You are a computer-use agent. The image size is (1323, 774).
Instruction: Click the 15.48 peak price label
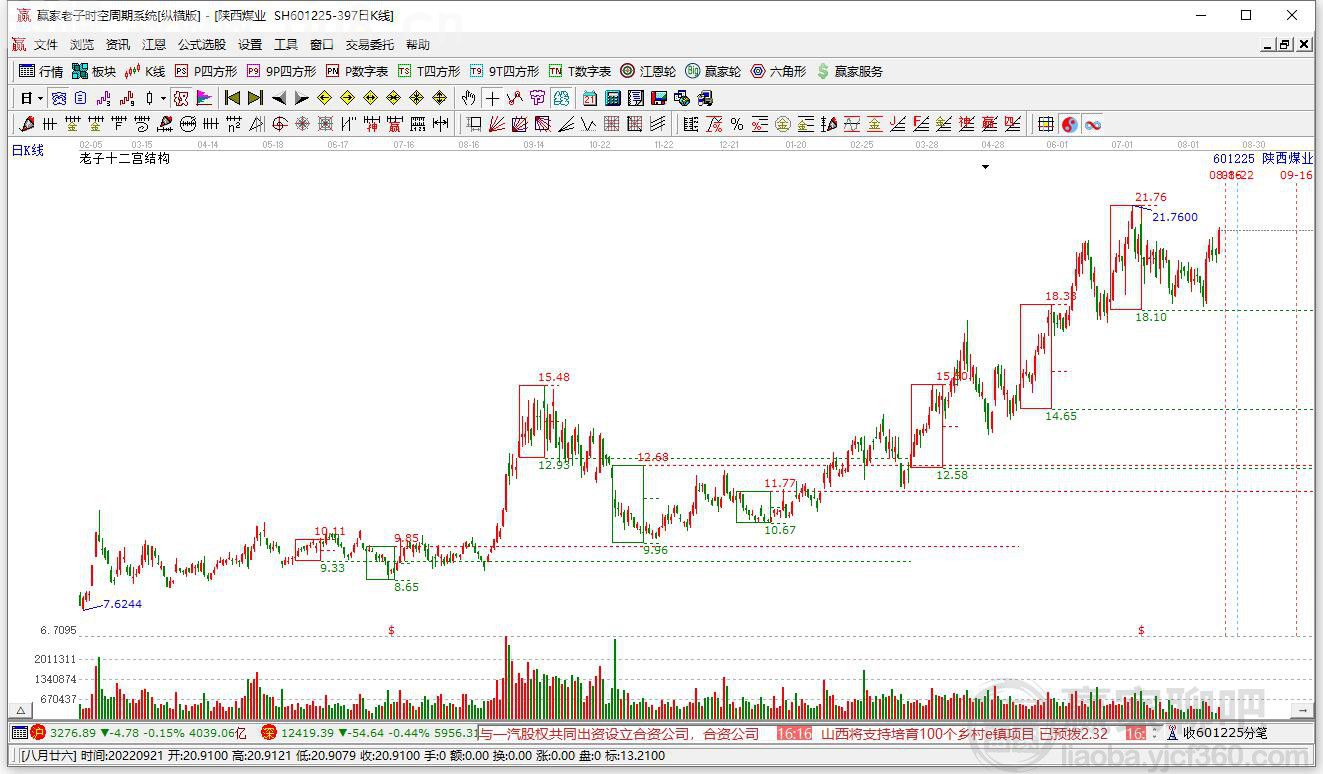pyautogui.click(x=554, y=377)
